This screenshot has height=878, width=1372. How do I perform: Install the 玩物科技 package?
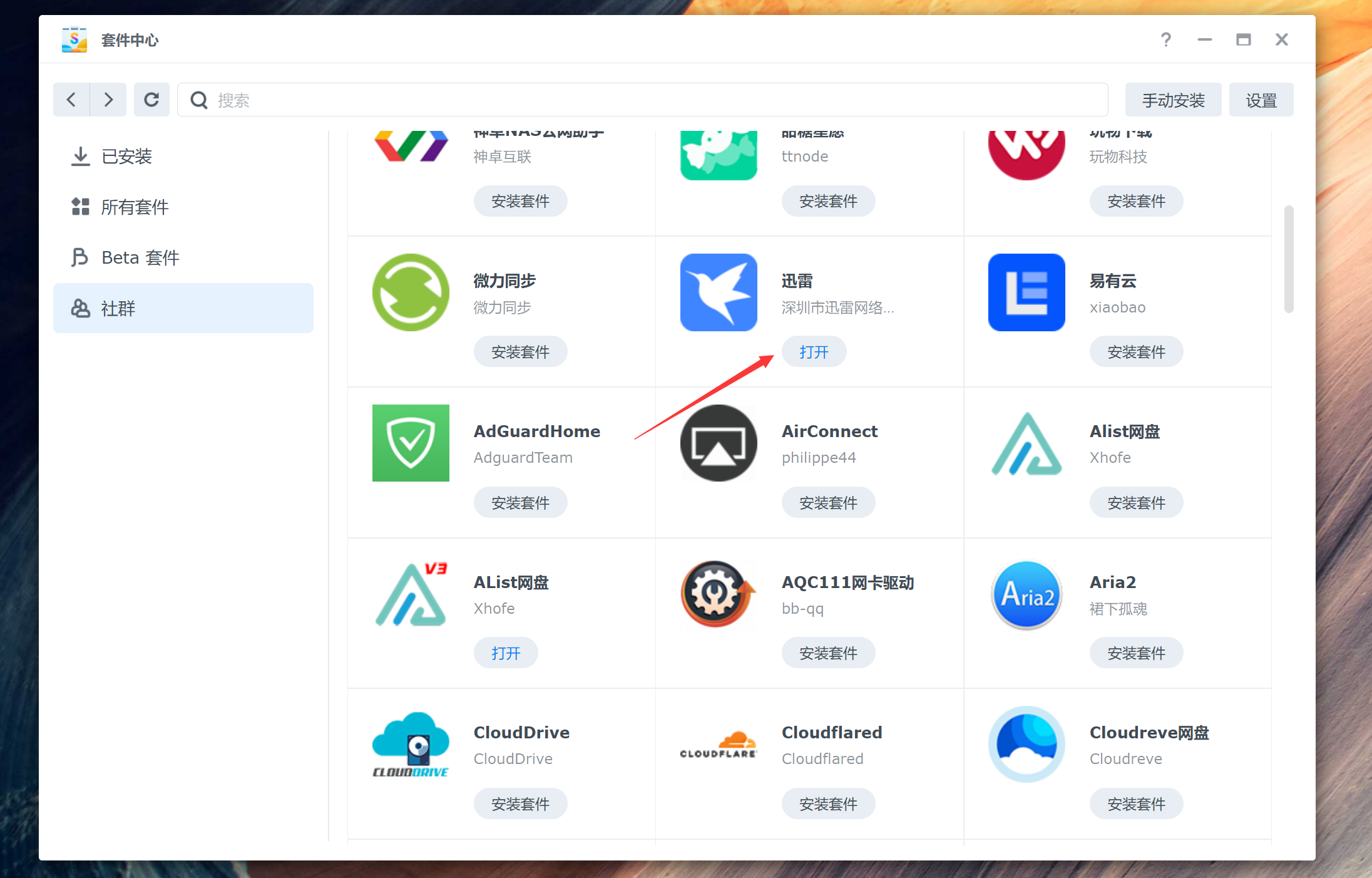[1136, 201]
